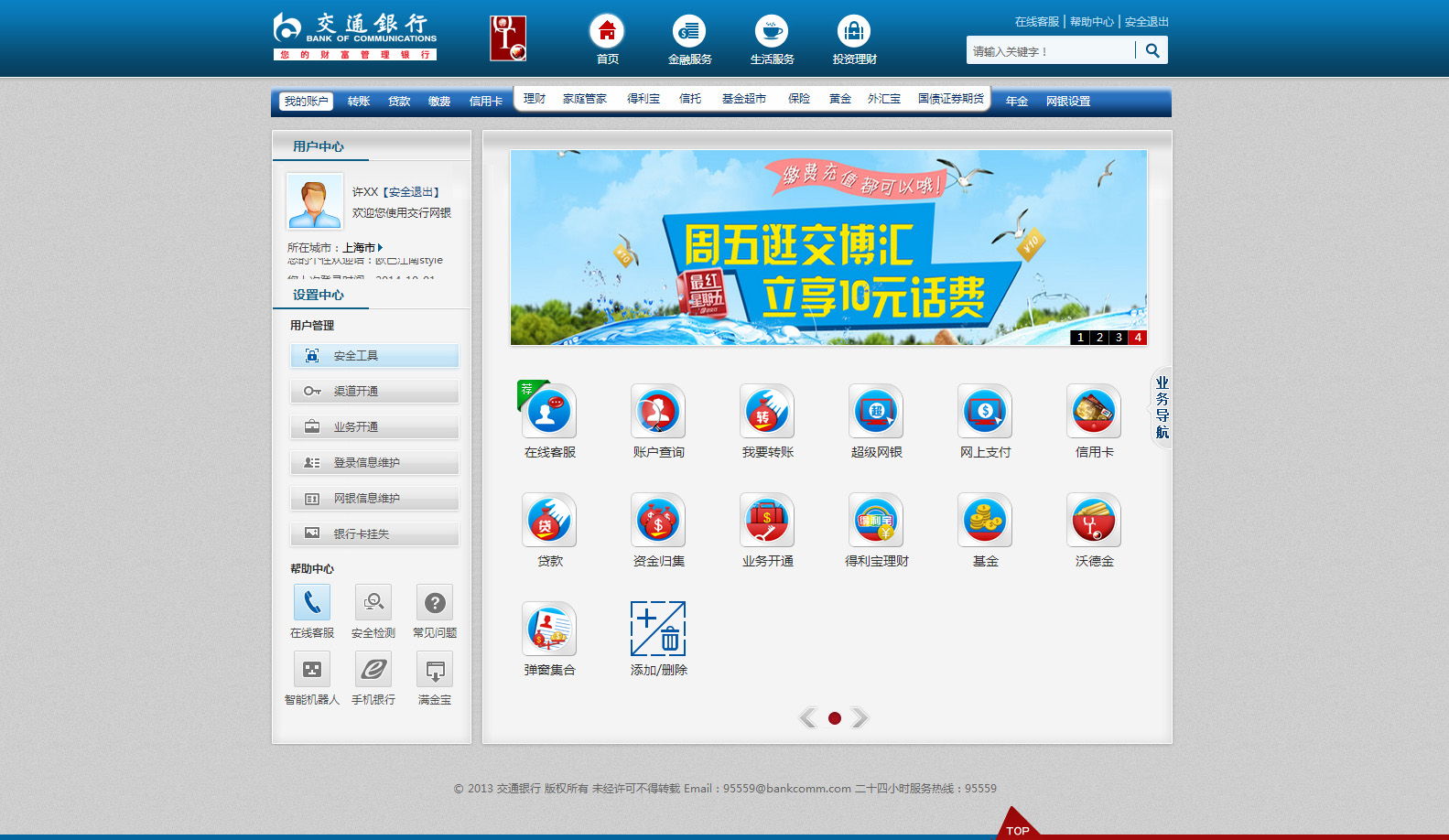Switch banner to slide 4

point(1138,338)
